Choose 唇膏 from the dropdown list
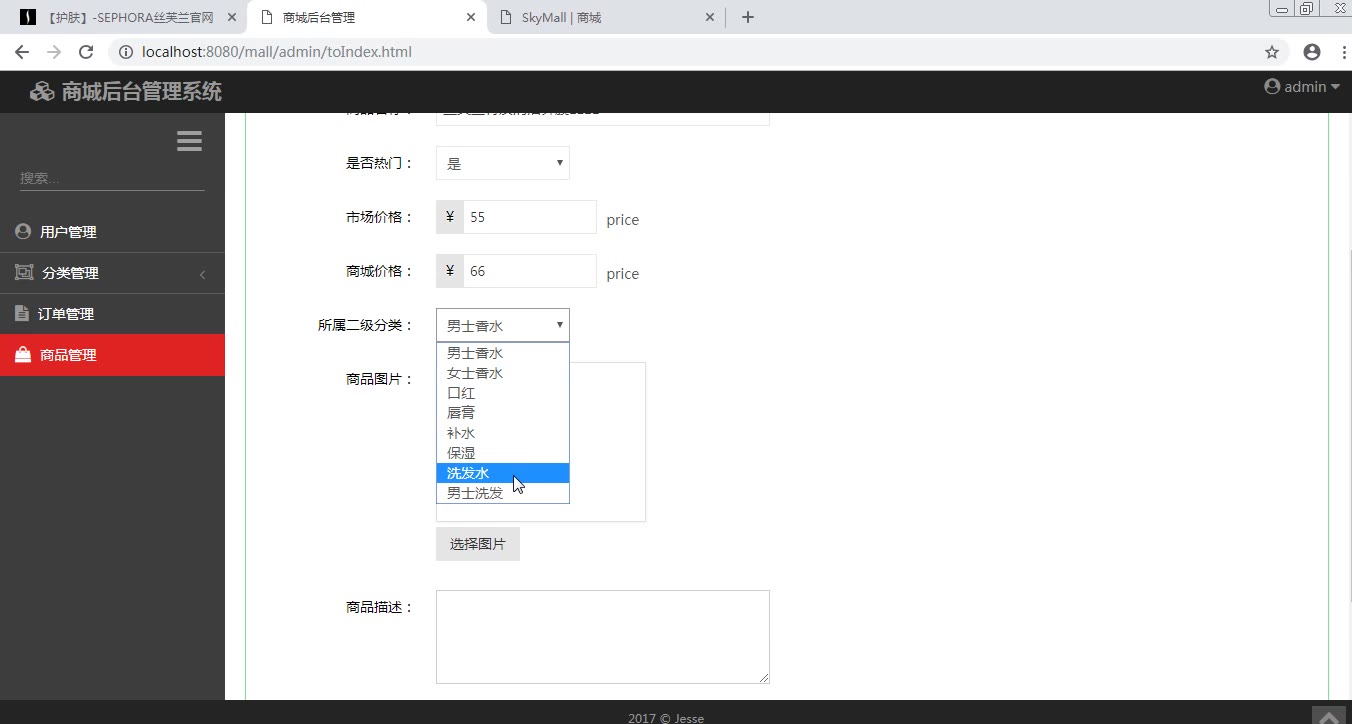The height and width of the screenshot is (724, 1352). (503, 413)
